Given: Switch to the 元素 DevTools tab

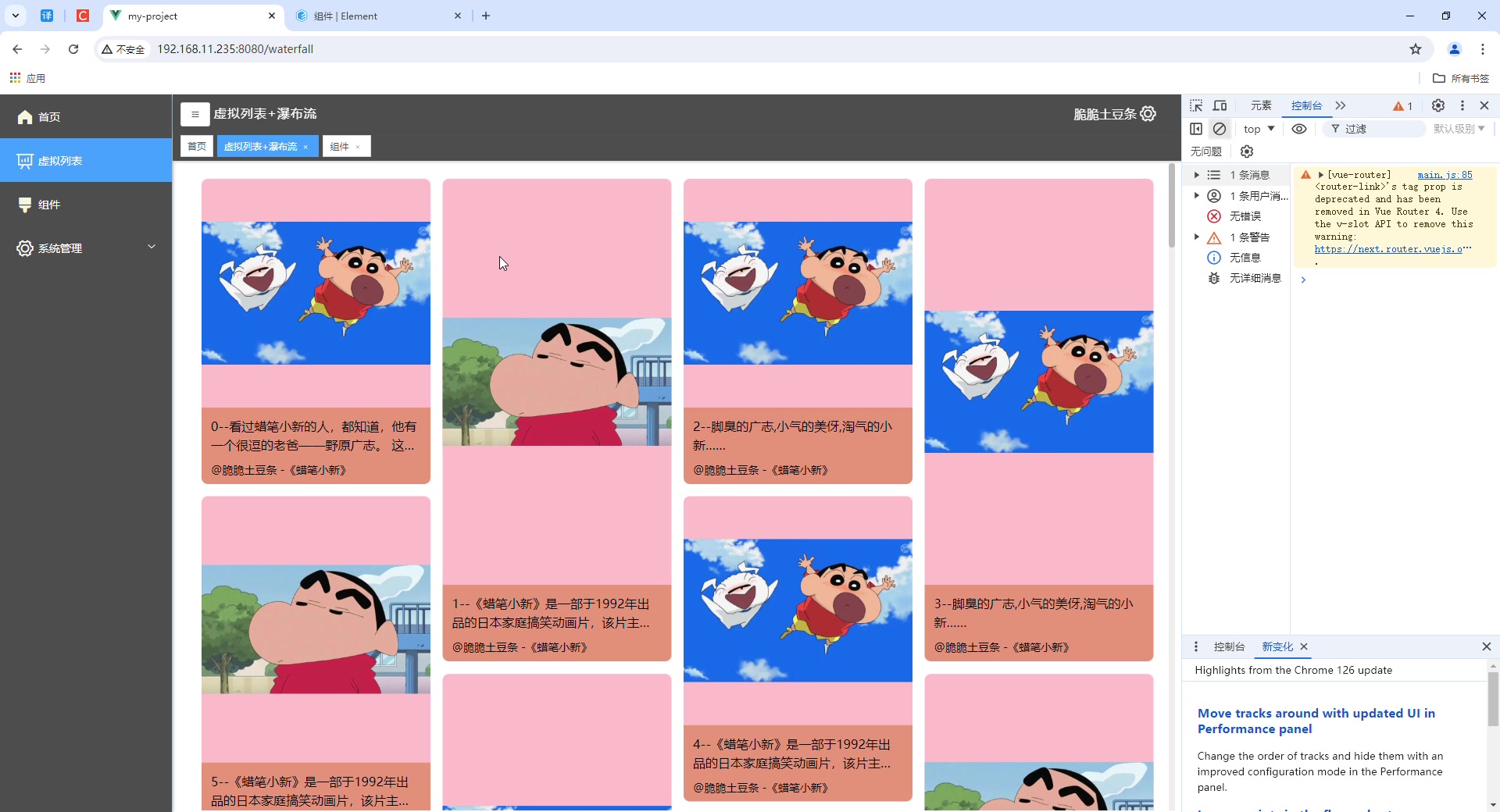Looking at the screenshot, I should (x=1261, y=106).
